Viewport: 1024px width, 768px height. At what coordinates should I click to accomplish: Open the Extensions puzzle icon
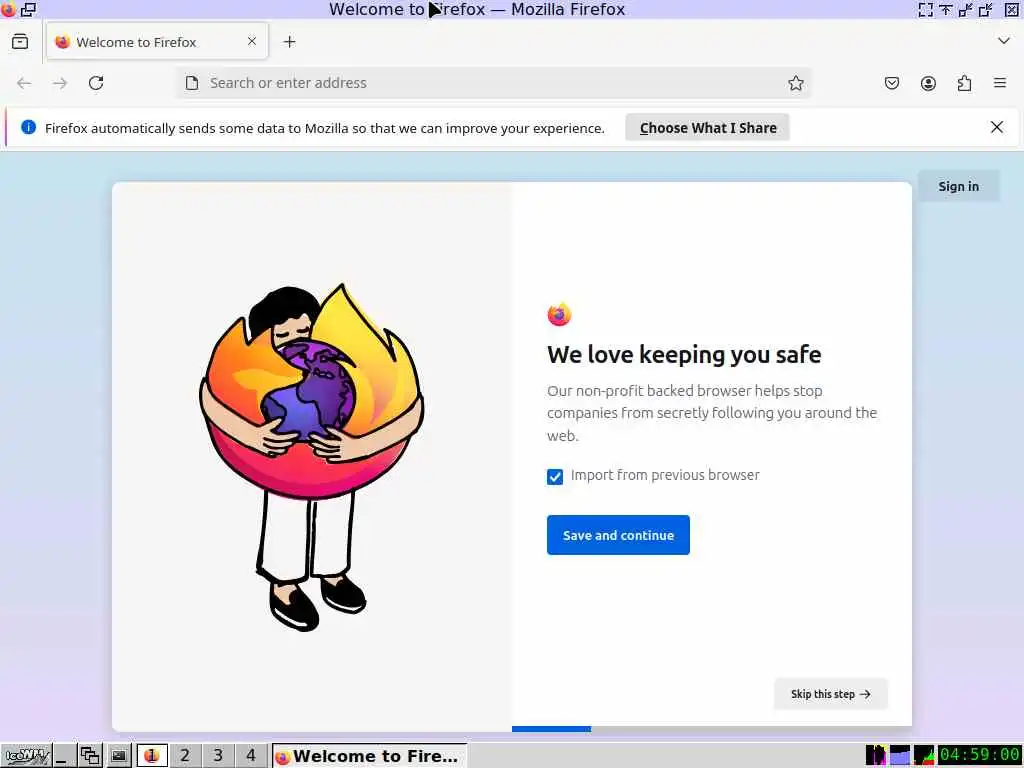tap(964, 83)
